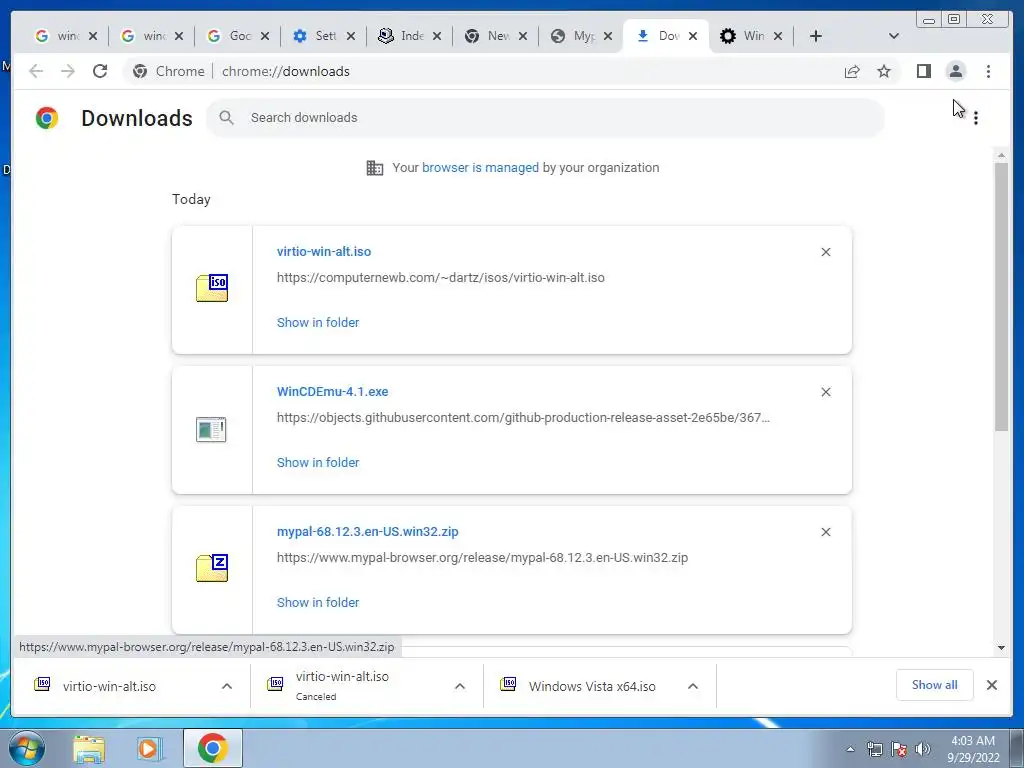Expand options for canceled virtio-win-alt.iso item

point(460,686)
